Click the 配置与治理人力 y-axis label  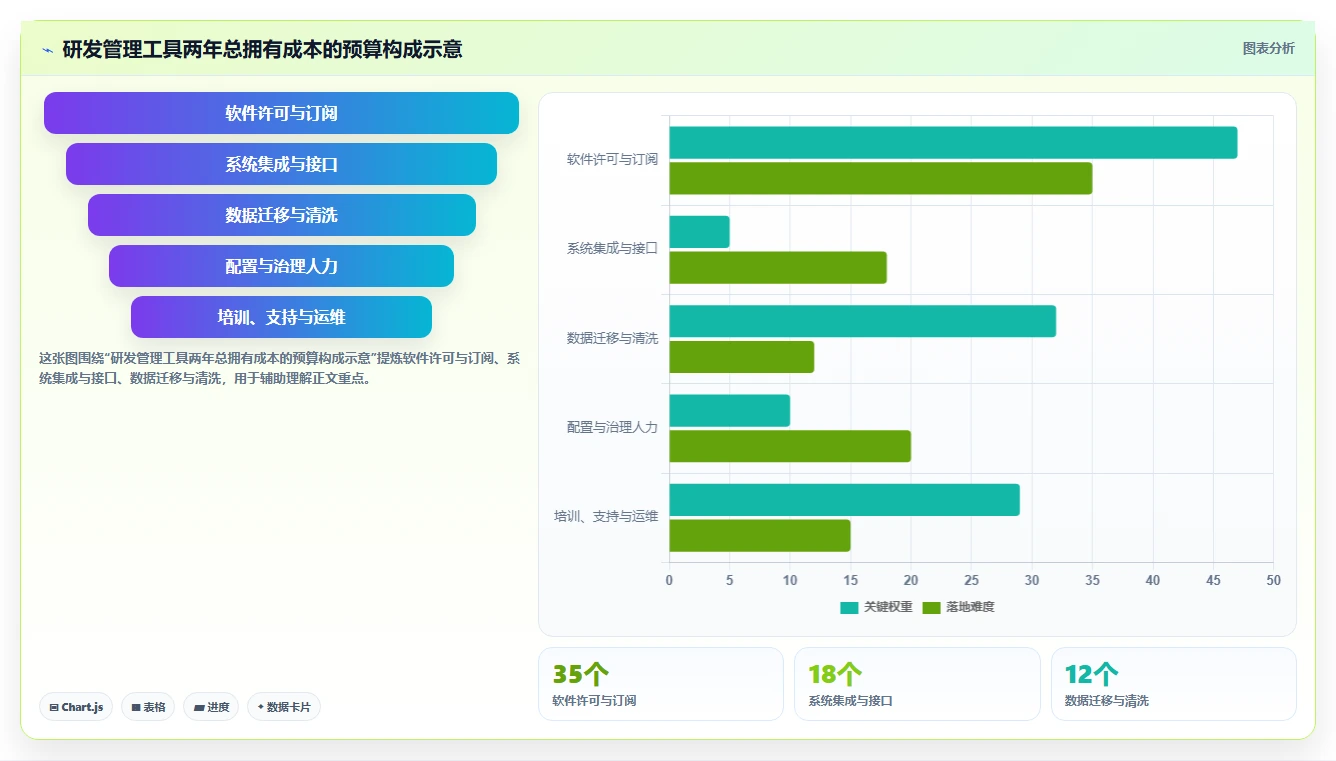click(x=612, y=427)
